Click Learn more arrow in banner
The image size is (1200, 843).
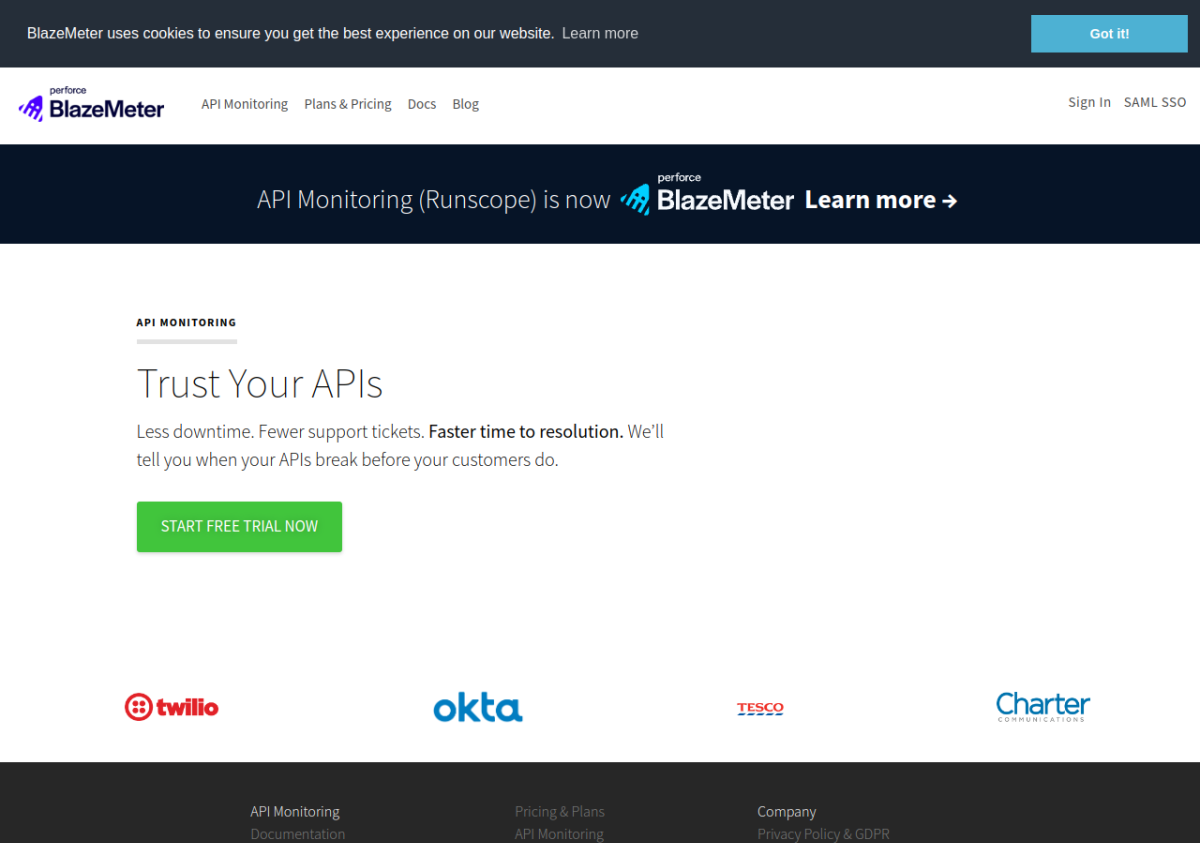(881, 200)
